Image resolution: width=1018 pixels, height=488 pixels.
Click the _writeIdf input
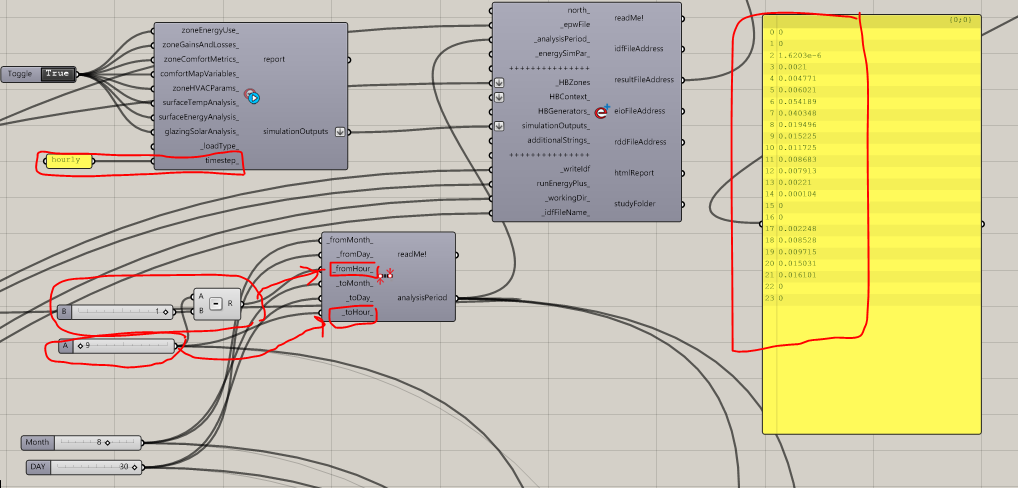[575, 169]
